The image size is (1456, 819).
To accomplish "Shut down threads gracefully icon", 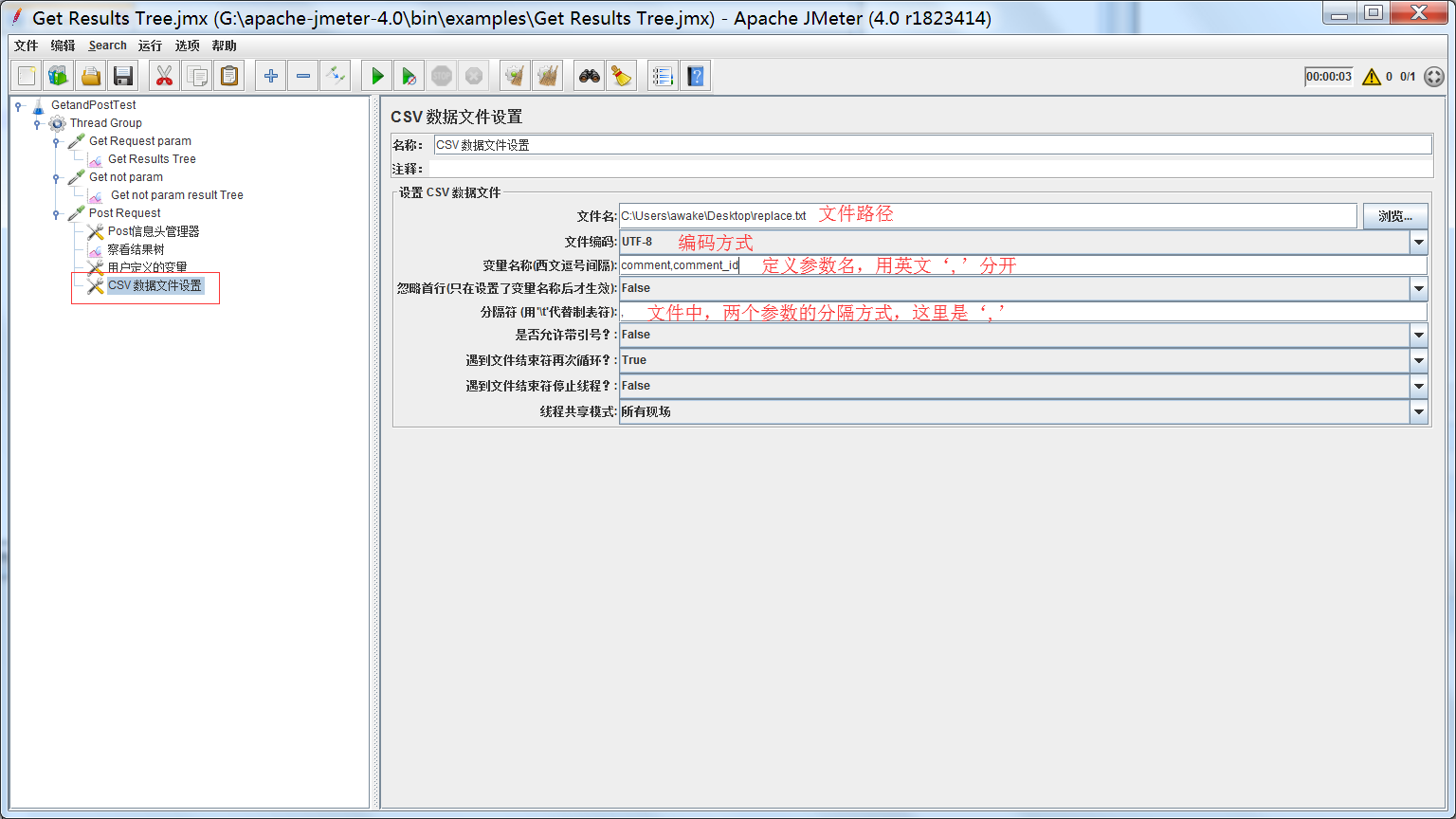I will coord(474,76).
